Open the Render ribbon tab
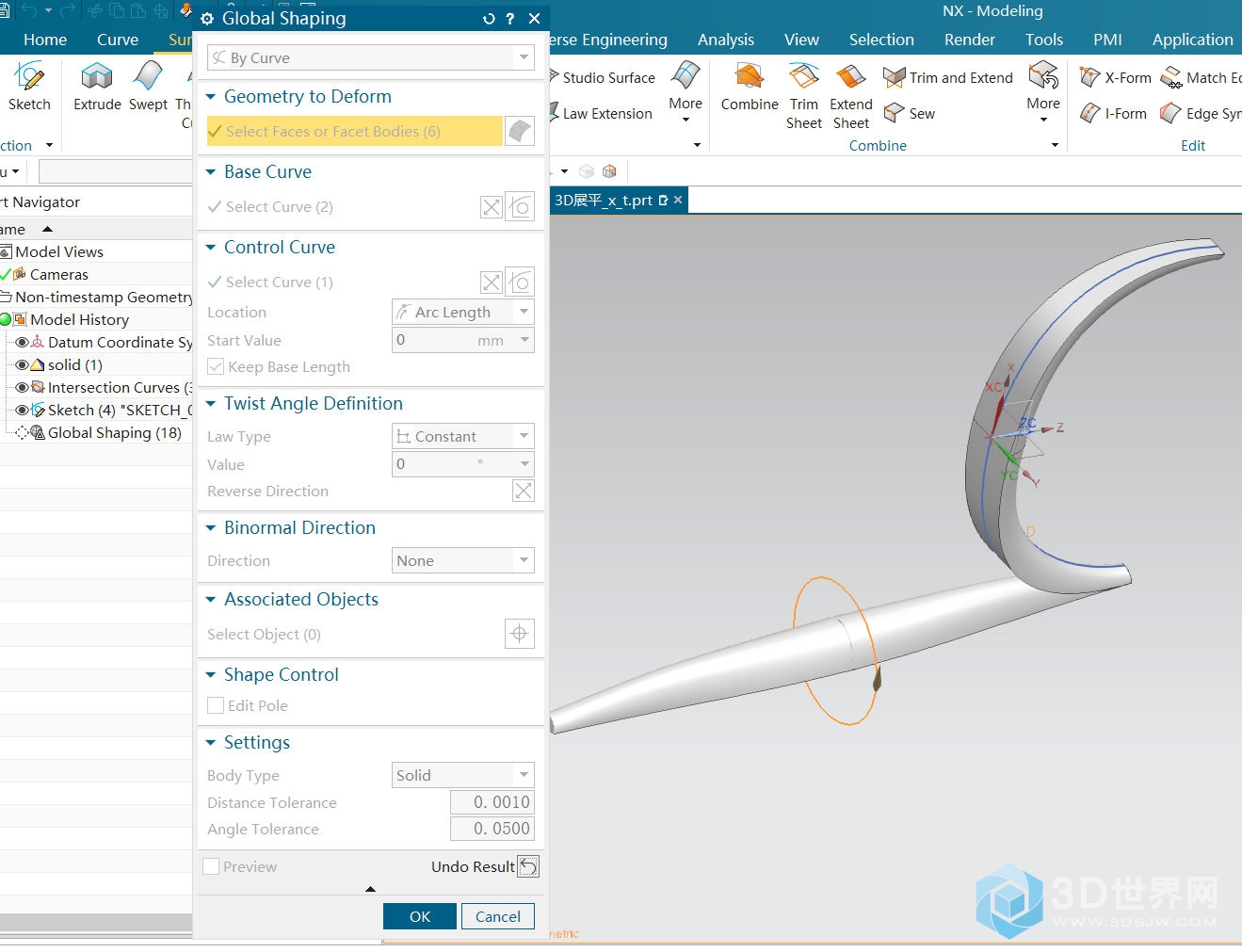This screenshot has width=1242, height=952. (x=970, y=40)
